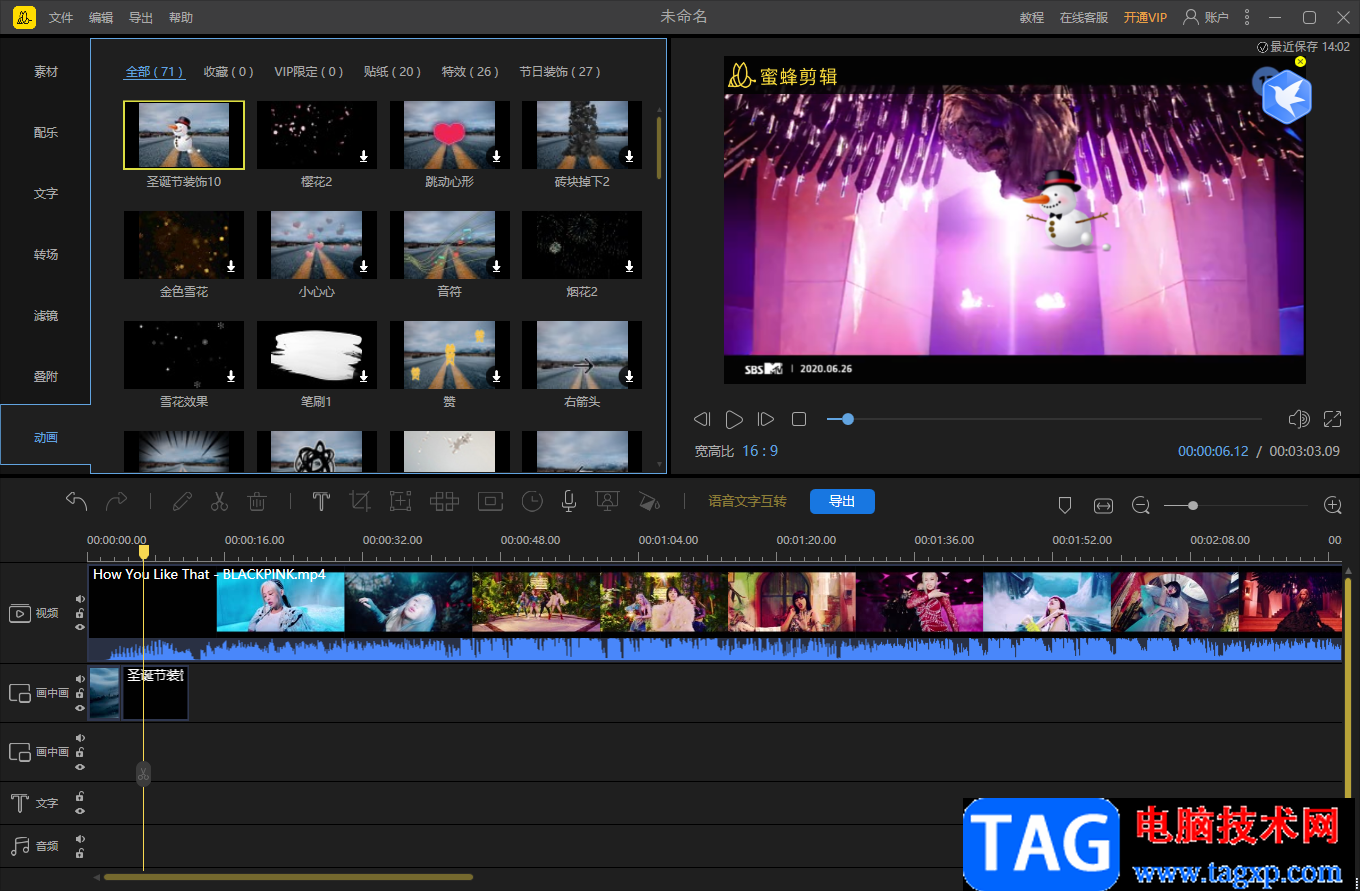Viewport: 1360px width, 891px height.
Task: Download the 金色雪花 animation
Action: click(231, 266)
